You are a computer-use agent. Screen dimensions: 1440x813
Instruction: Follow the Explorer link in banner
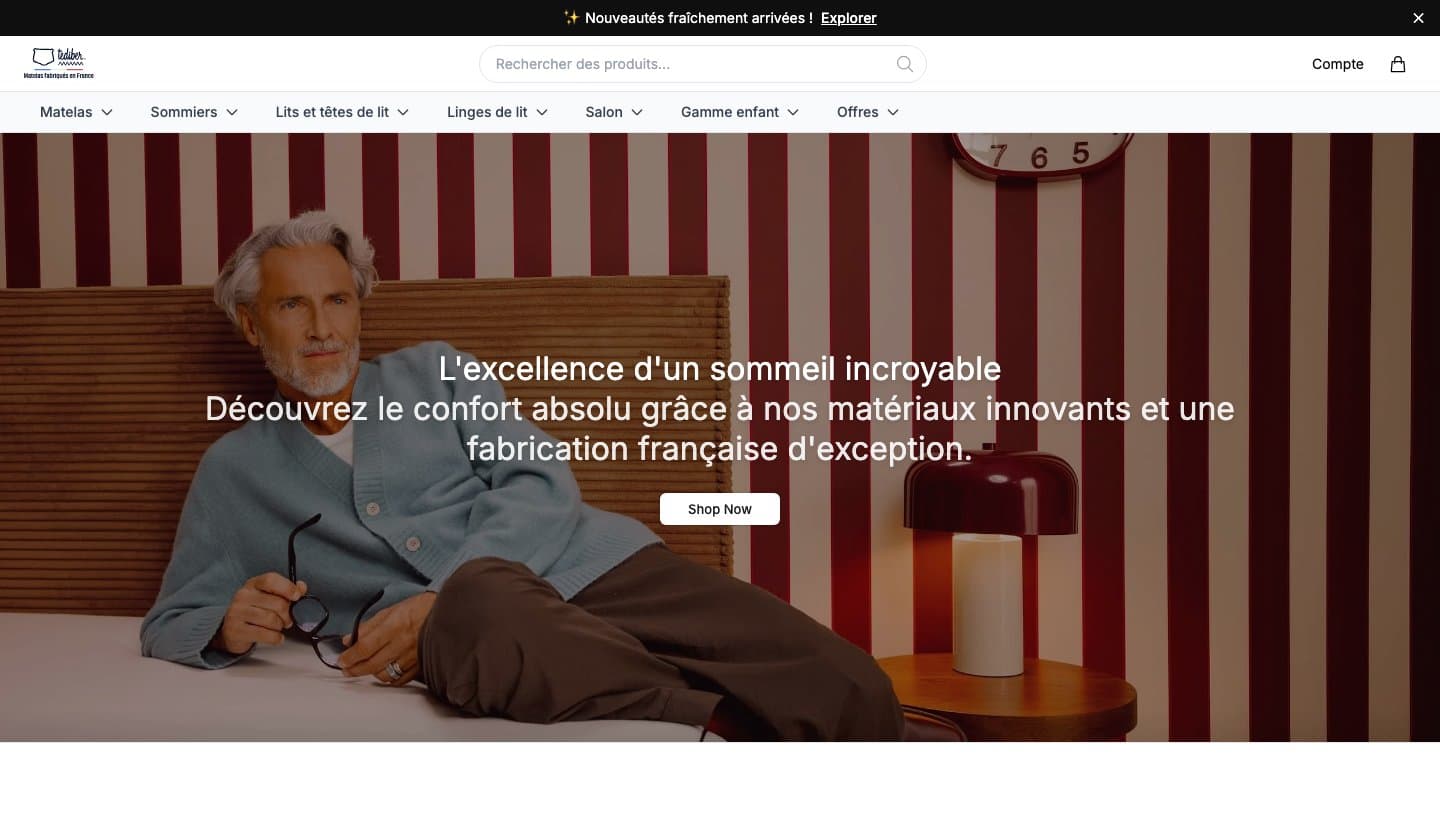(x=849, y=18)
